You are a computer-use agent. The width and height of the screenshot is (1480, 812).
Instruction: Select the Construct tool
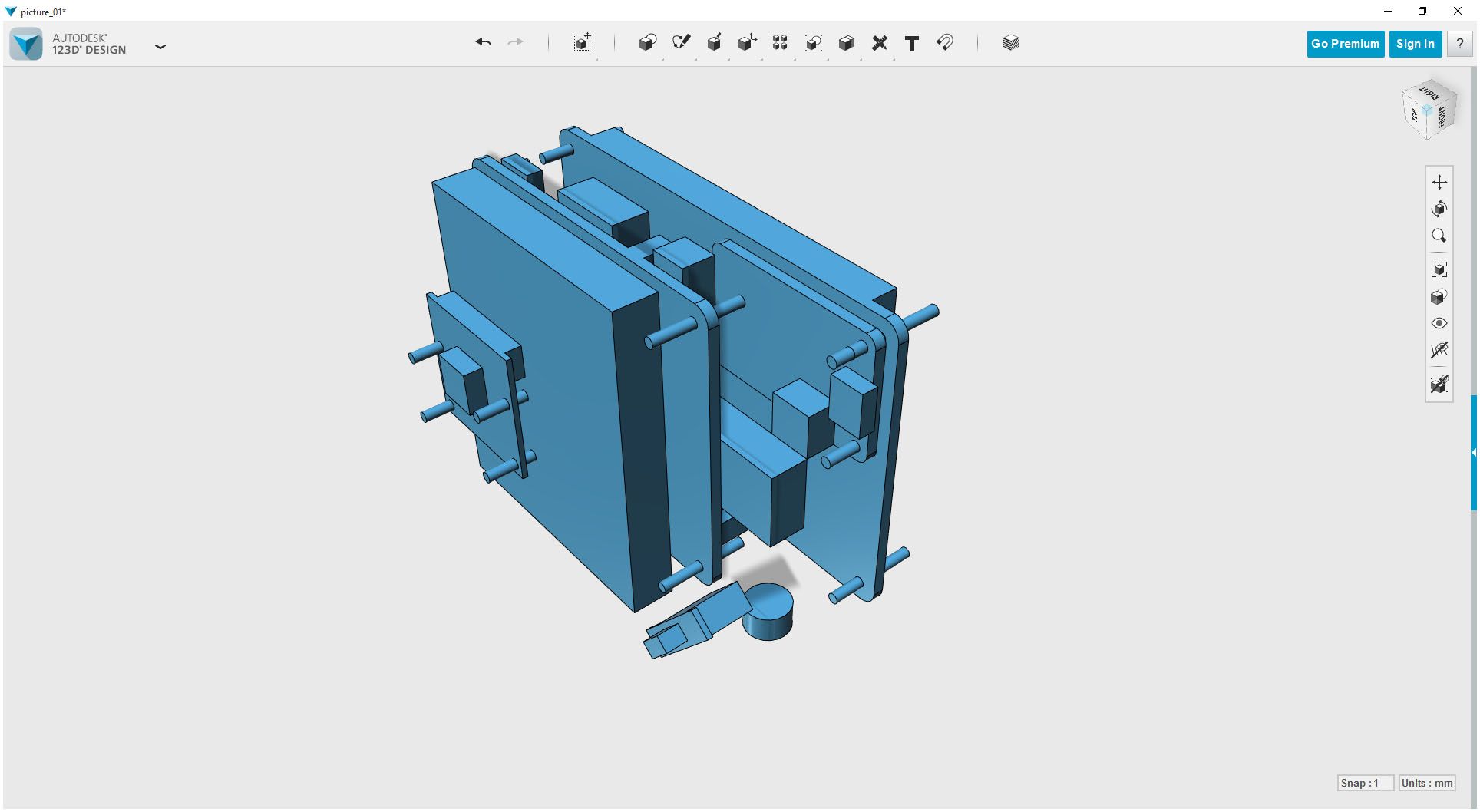(714, 43)
